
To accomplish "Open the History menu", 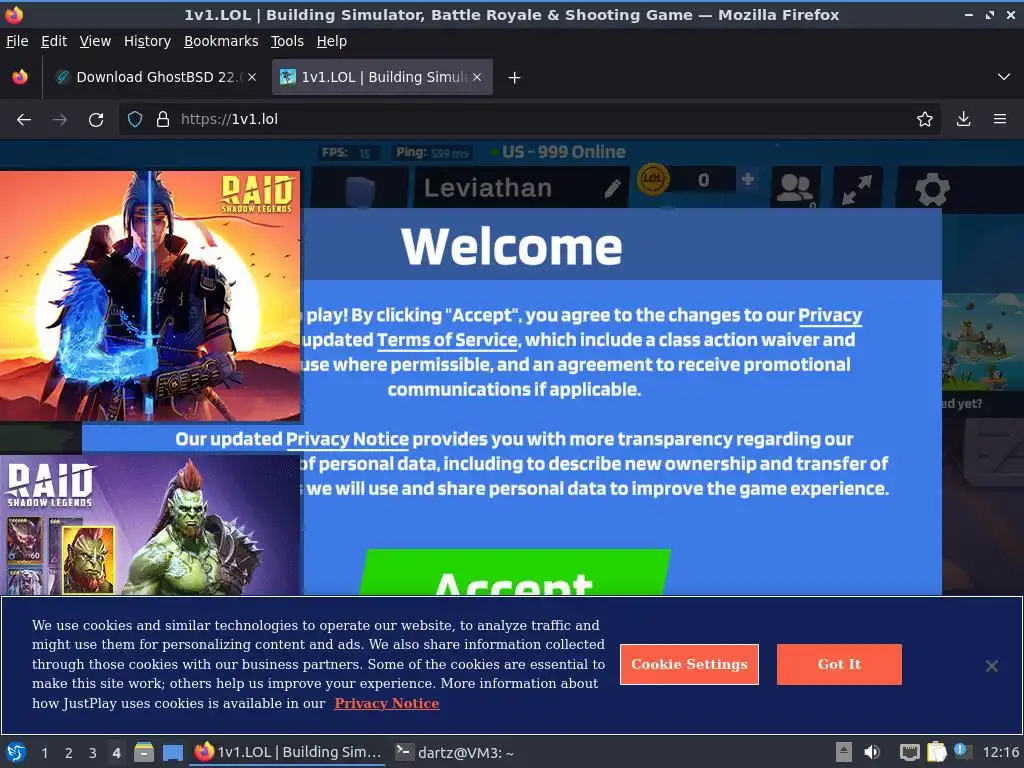I will click(148, 41).
